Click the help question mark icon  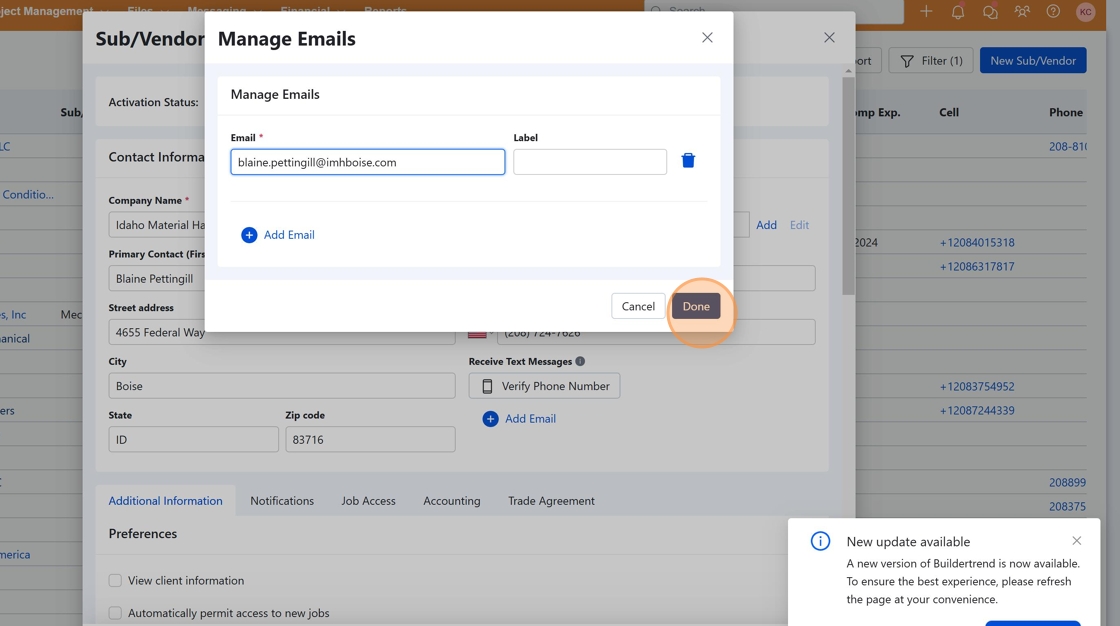[1053, 12]
